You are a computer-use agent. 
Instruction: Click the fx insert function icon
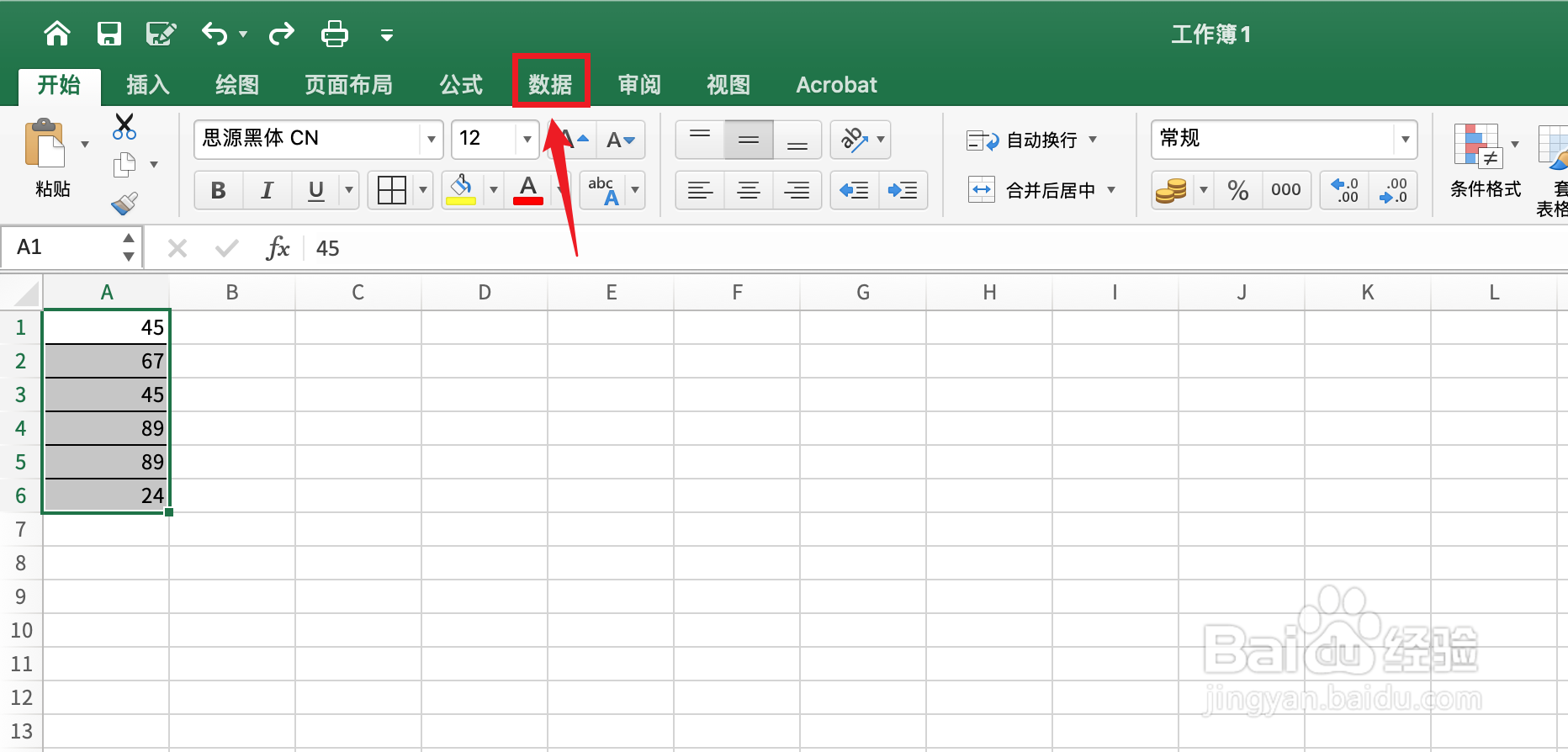278,248
